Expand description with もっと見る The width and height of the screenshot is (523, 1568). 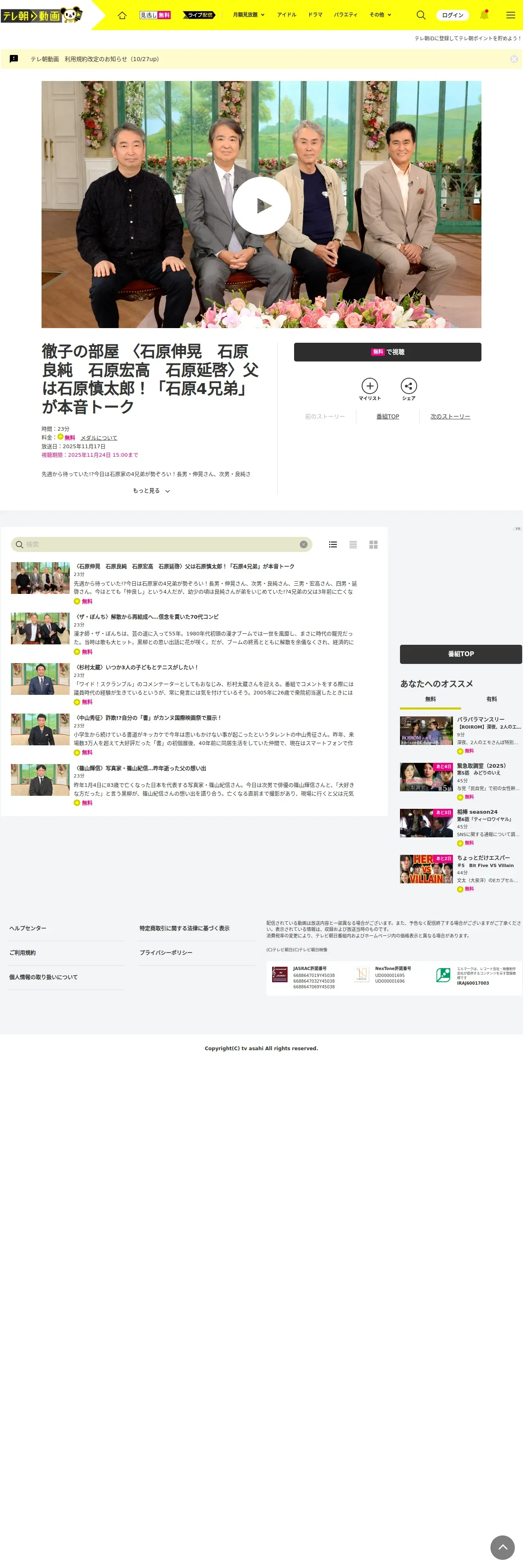[x=151, y=491]
